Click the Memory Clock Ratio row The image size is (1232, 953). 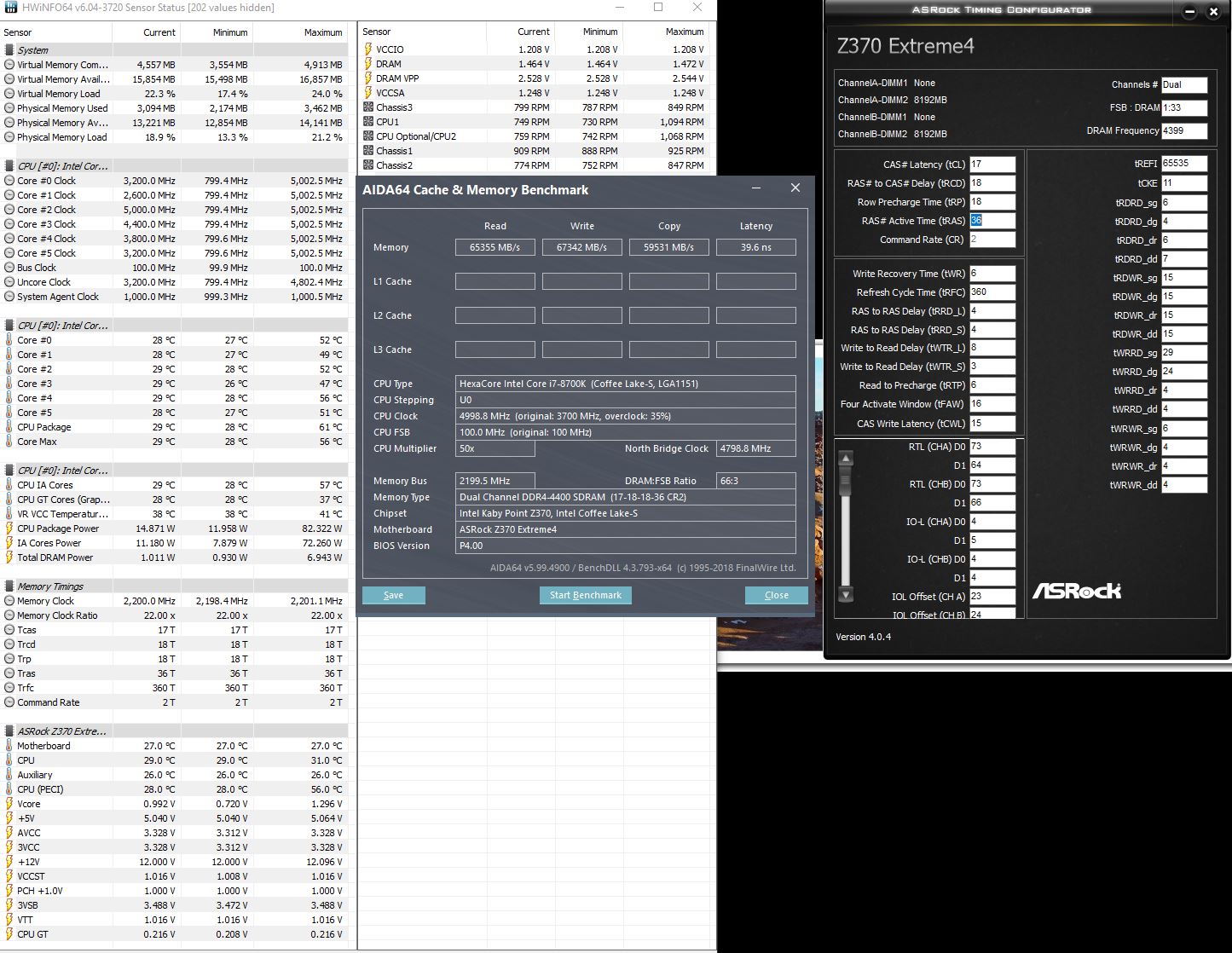[x=174, y=615]
